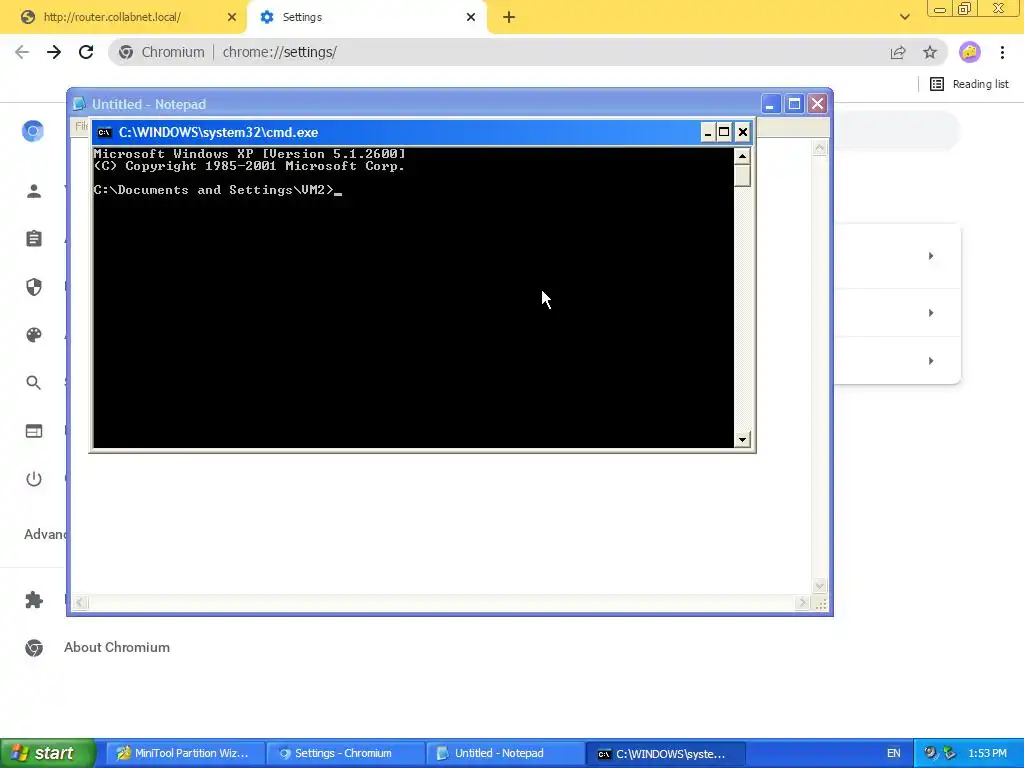This screenshot has width=1024, height=768.
Task: Open the Reading list
Action: pos(969,84)
